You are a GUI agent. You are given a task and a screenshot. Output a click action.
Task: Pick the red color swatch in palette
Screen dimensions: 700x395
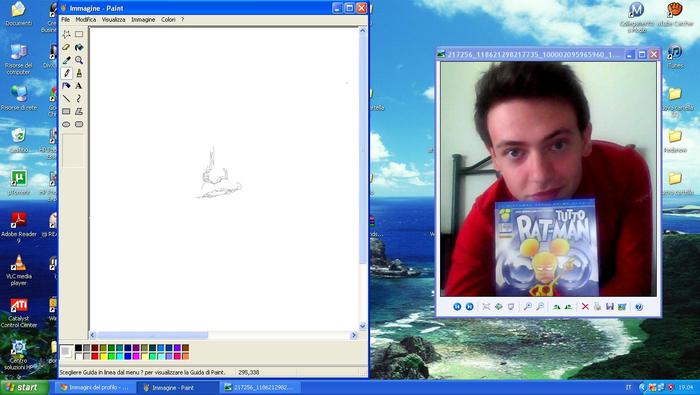[95, 356]
